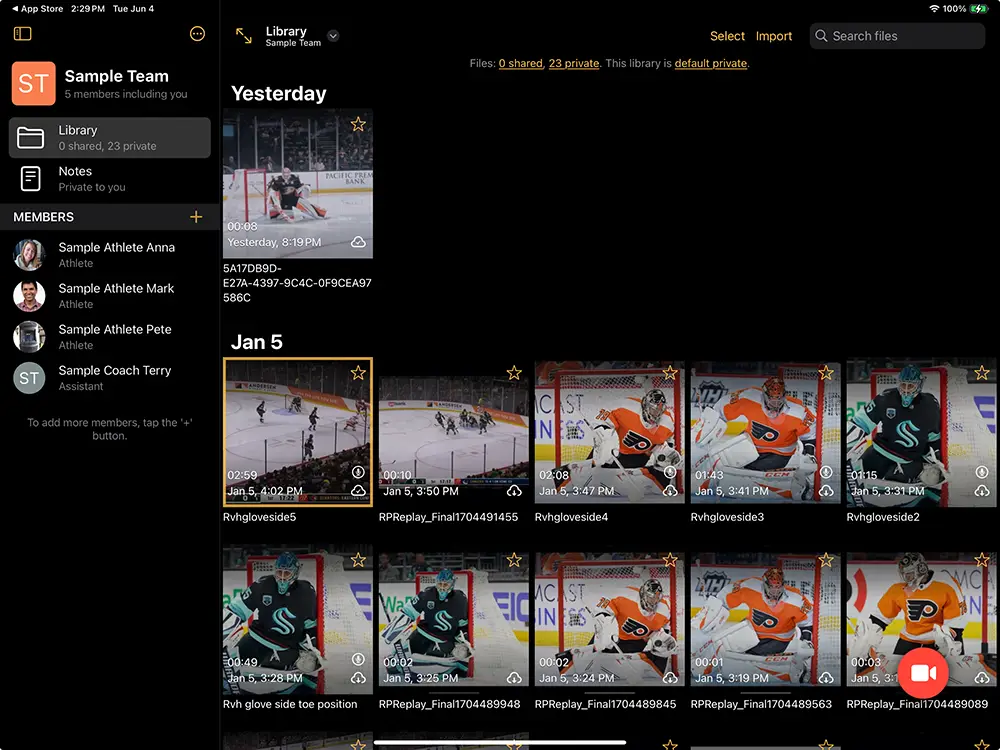Toggle the sidebar panel icon

[22, 34]
